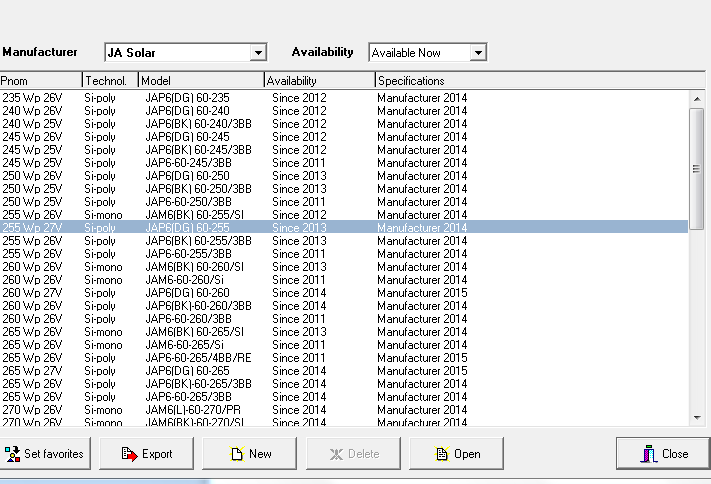Select row JAP6(BK) 60-245/3BB

pos(344,150)
